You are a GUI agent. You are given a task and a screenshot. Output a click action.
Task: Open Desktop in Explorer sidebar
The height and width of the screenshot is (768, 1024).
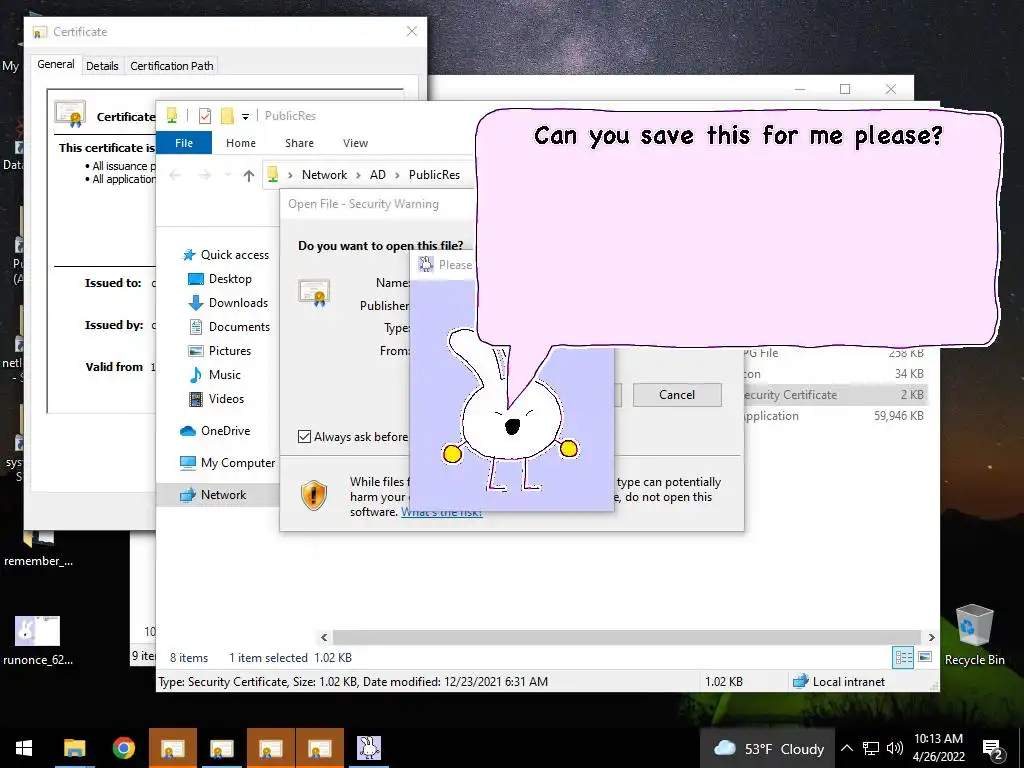point(221,279)
